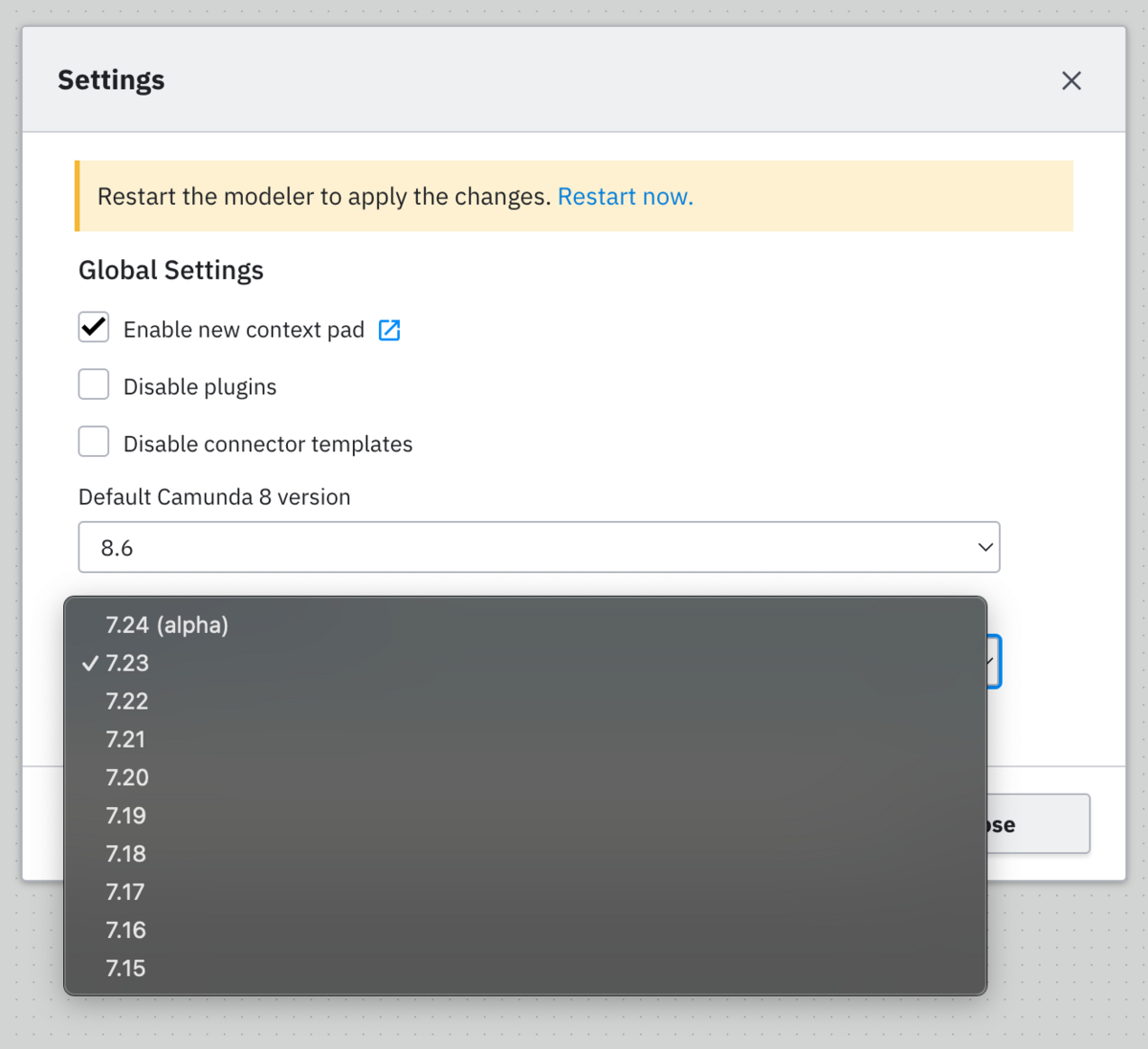The image size is (1148, 1049).
Task: Click the Camunda 7 version dropdown arrow
Action: 994,662
